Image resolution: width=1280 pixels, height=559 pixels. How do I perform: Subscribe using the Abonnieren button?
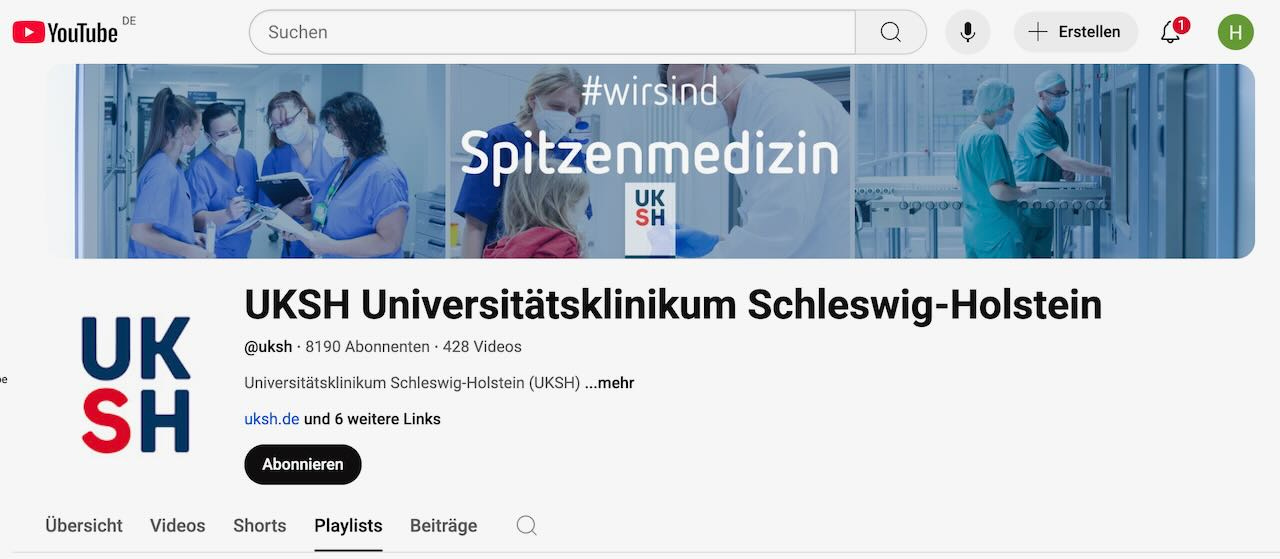click(303, 464)
